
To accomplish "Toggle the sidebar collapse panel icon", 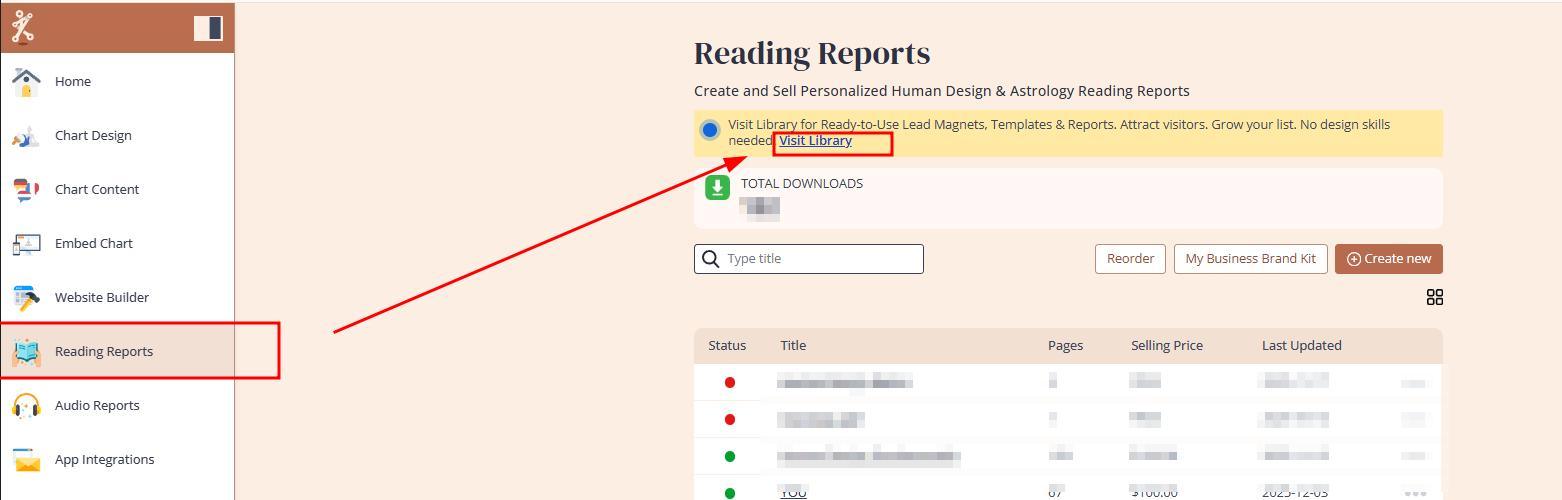I will point(208,28).
